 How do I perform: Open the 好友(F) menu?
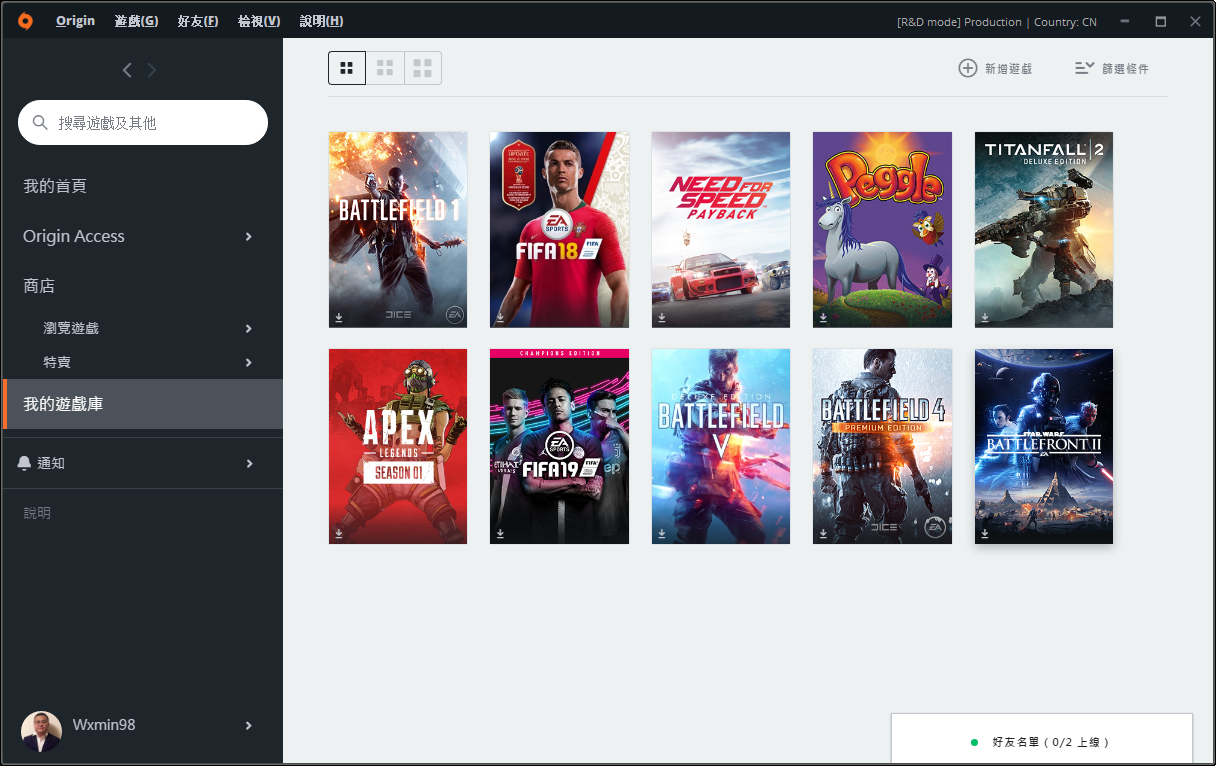pos(198,21)
